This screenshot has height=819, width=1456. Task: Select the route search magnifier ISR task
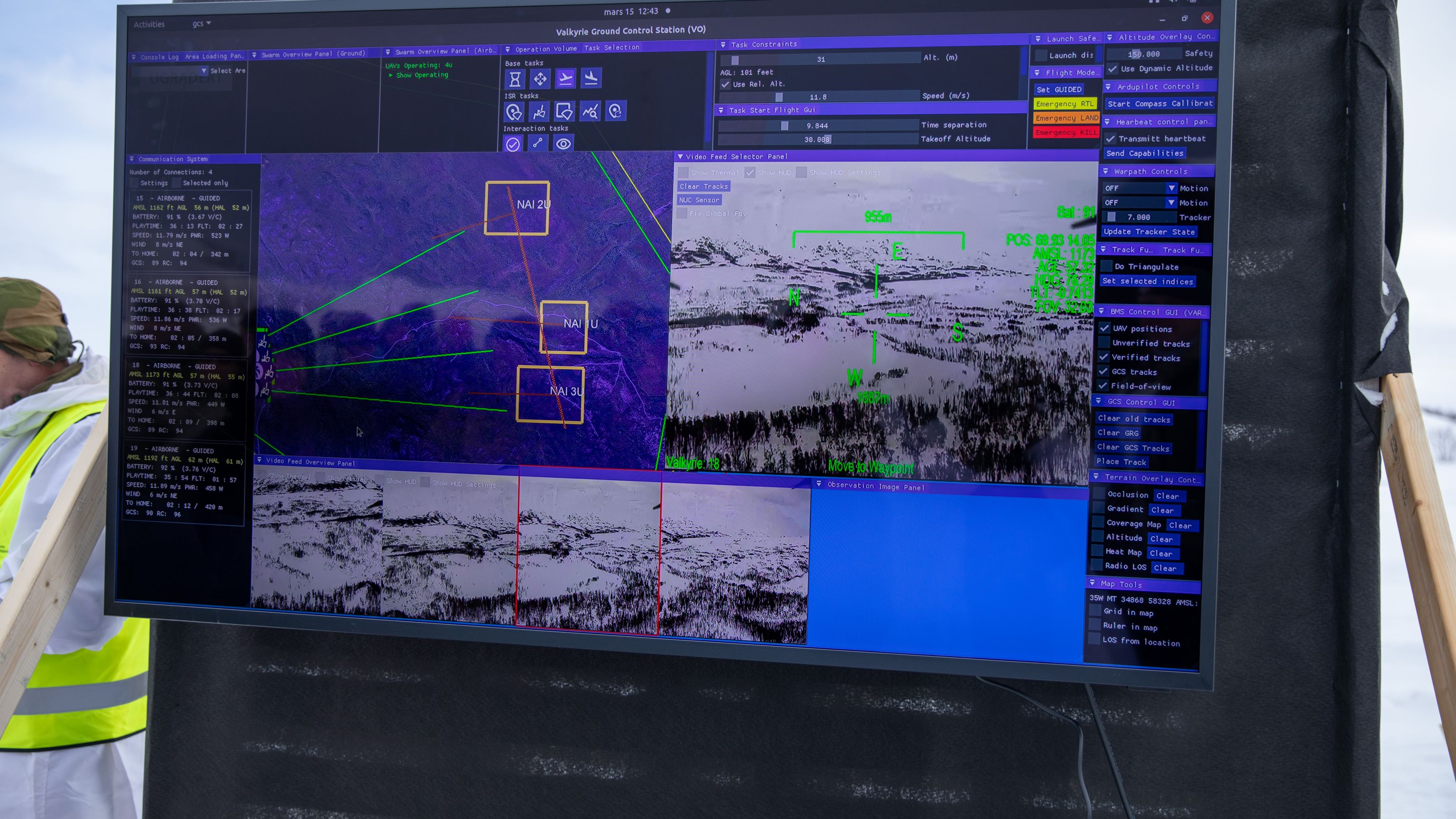(590, 111)
